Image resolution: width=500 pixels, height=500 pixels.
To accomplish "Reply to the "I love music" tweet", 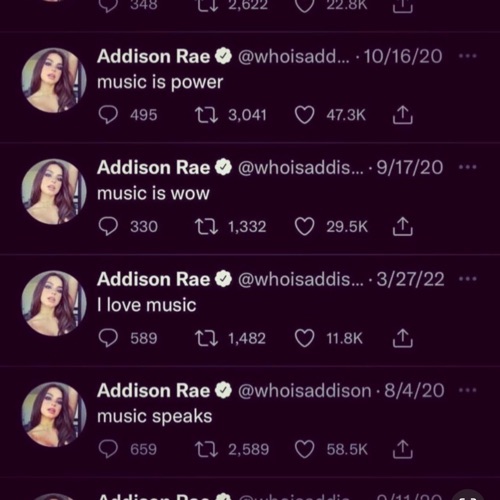I will coord(108,338).
